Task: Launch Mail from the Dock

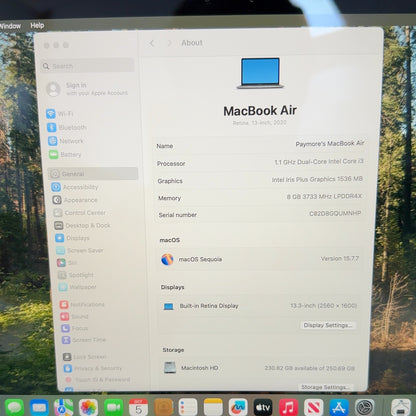Action: point(39,407)
